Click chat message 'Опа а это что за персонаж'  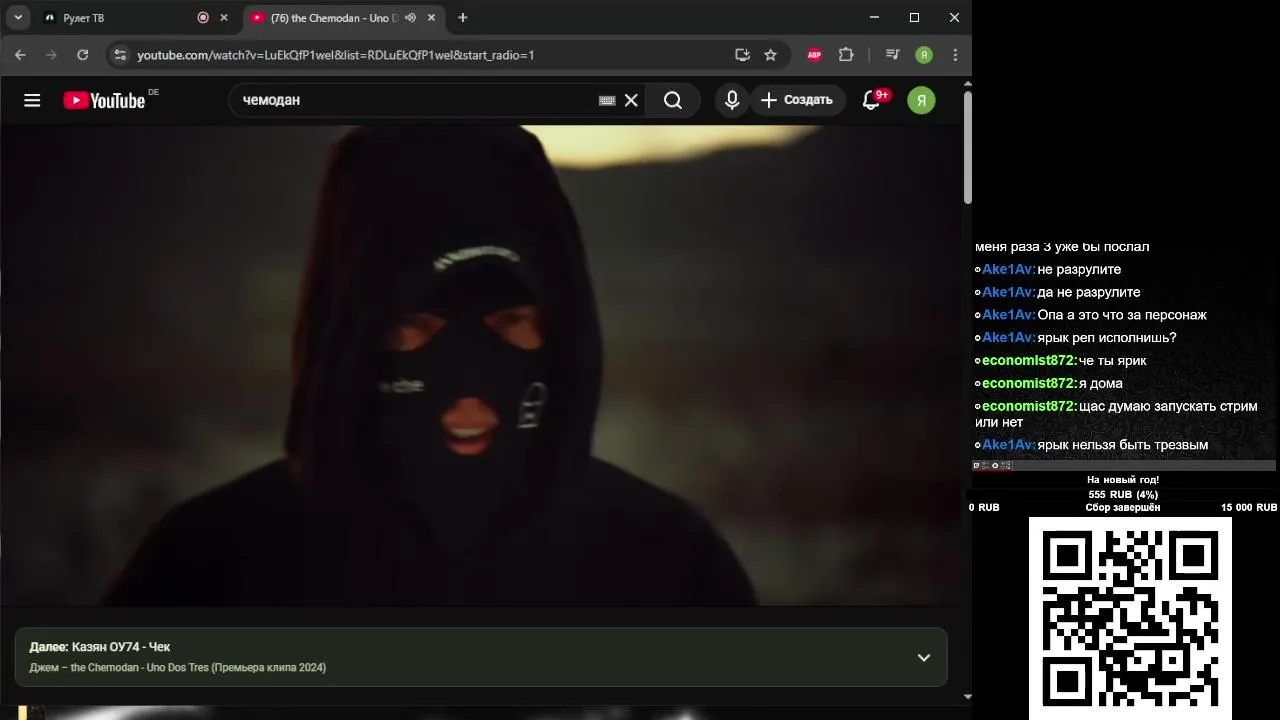(1122, 315)
